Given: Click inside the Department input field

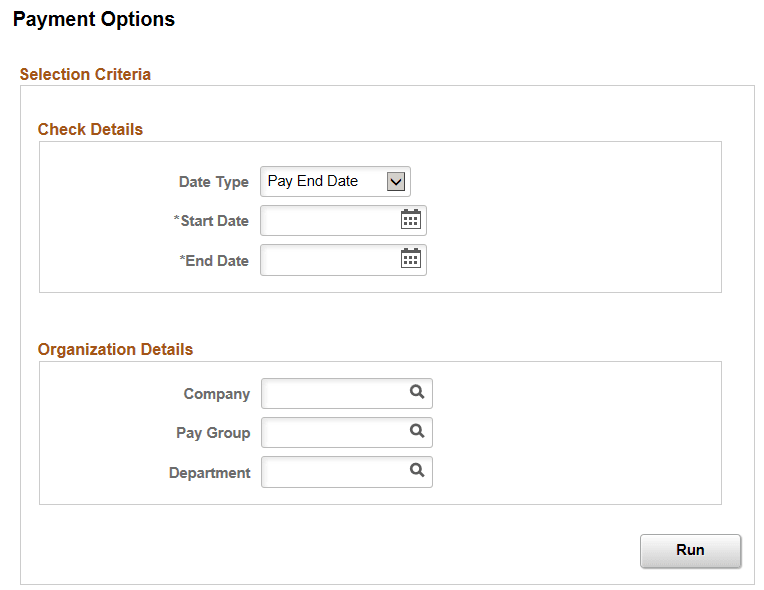Looking at the screenshot, I should (334, 472).
